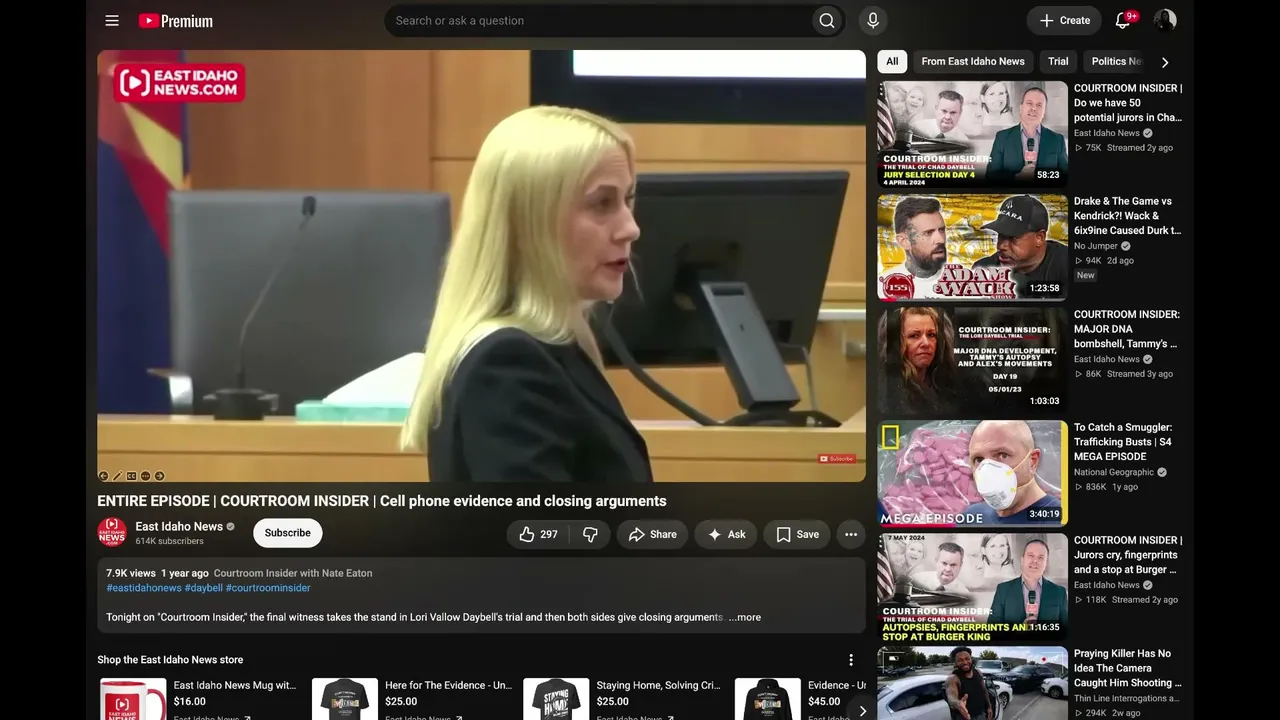Click the $45.00 price
The height and width of the screenshot is (720, 1280).
pos(824,702)
